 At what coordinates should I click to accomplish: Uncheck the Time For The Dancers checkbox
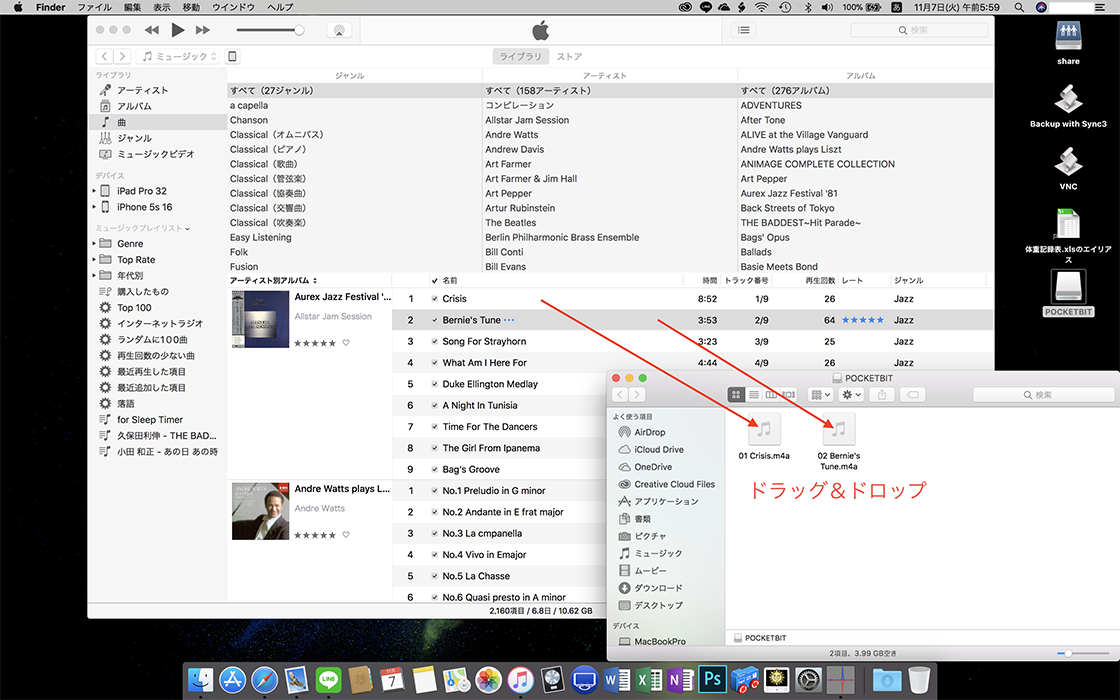coord(434,427)
